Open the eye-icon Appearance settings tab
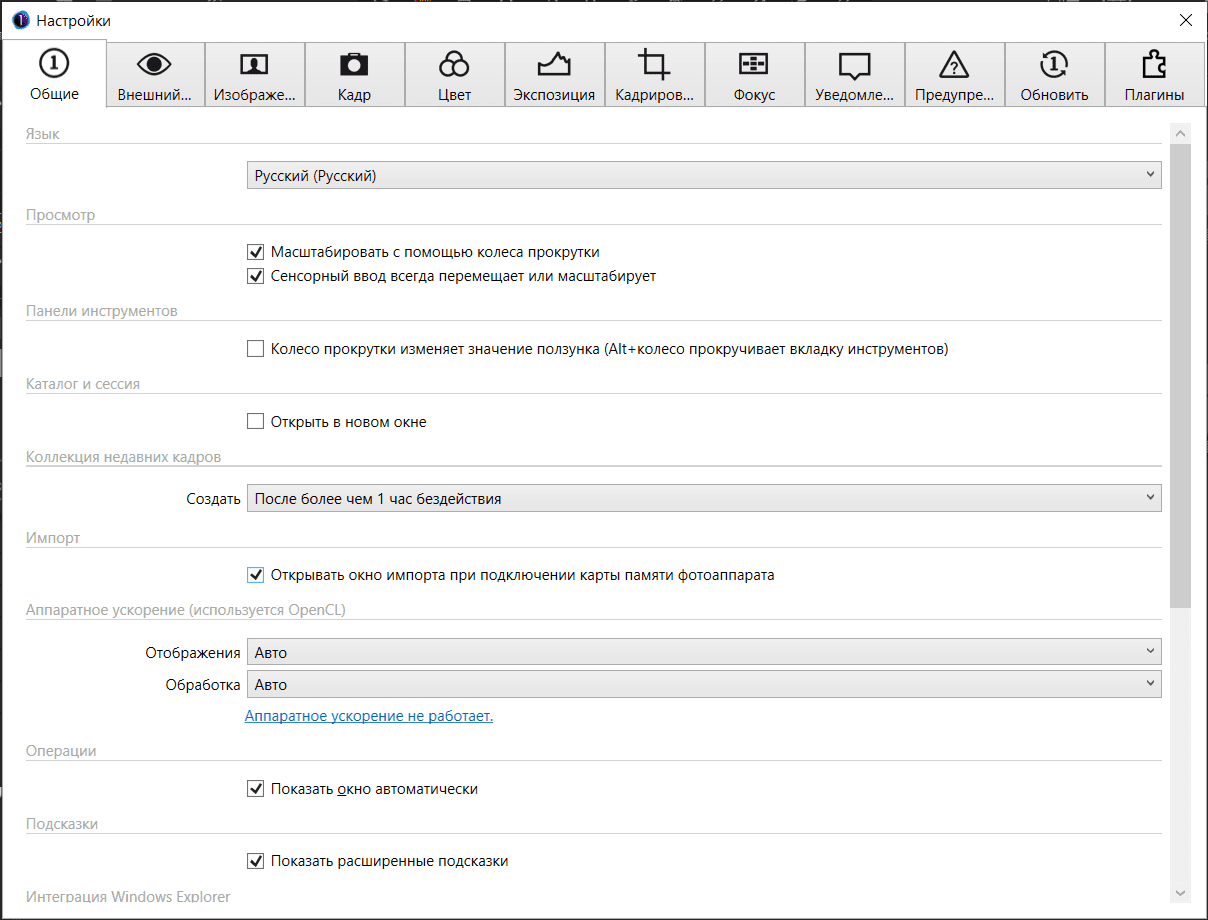1208x920 pixels. point(155,75)
